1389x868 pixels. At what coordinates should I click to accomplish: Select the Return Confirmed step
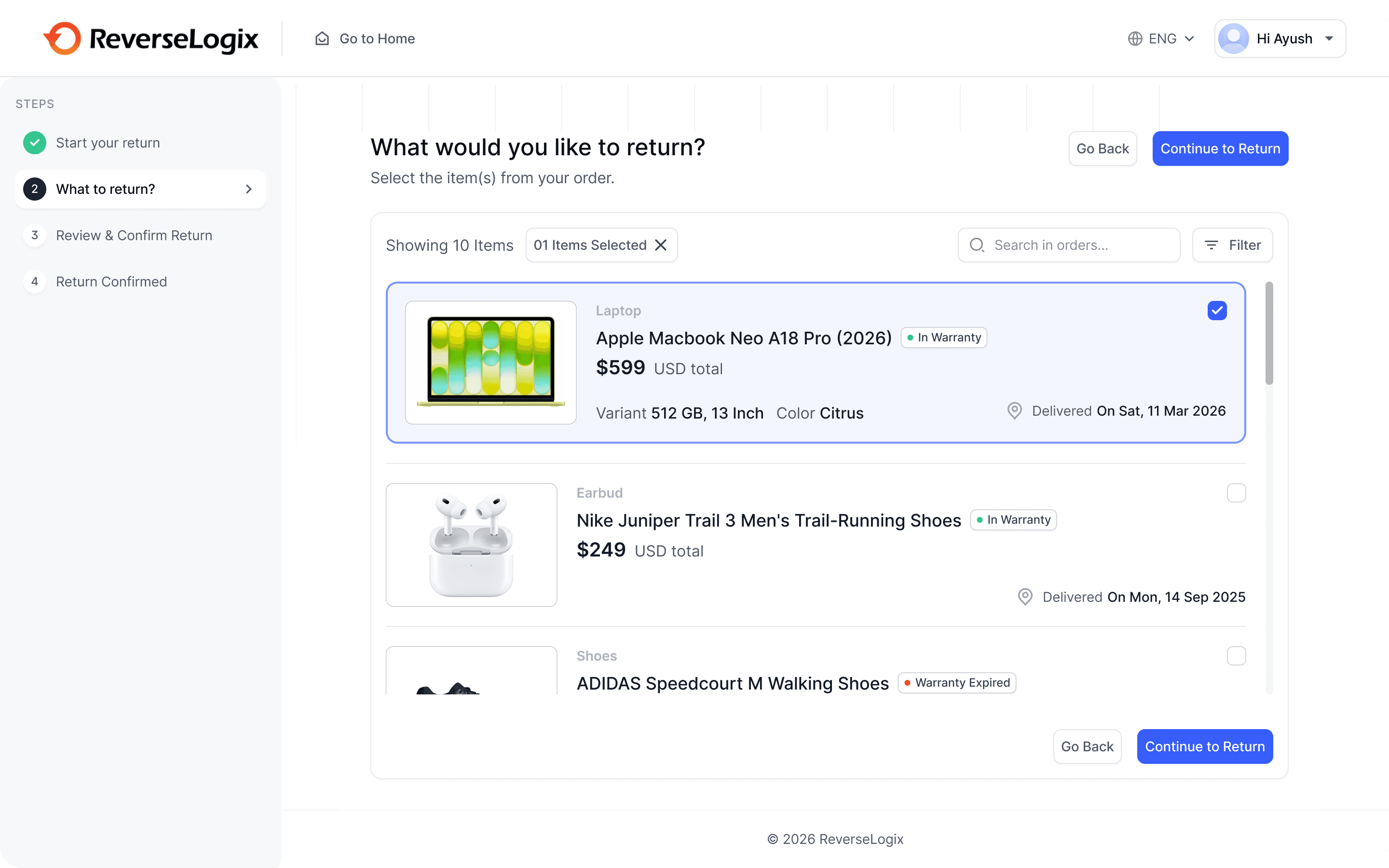tap(111, 282)
